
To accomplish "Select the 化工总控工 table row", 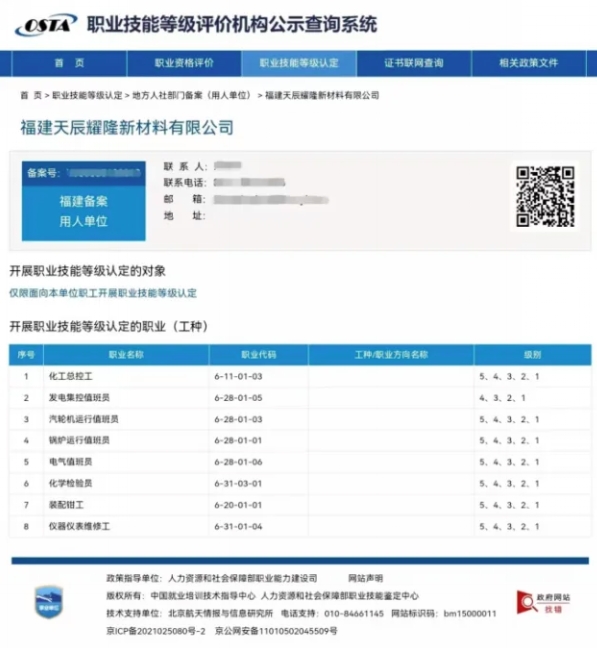I will (x=300, y=376).
